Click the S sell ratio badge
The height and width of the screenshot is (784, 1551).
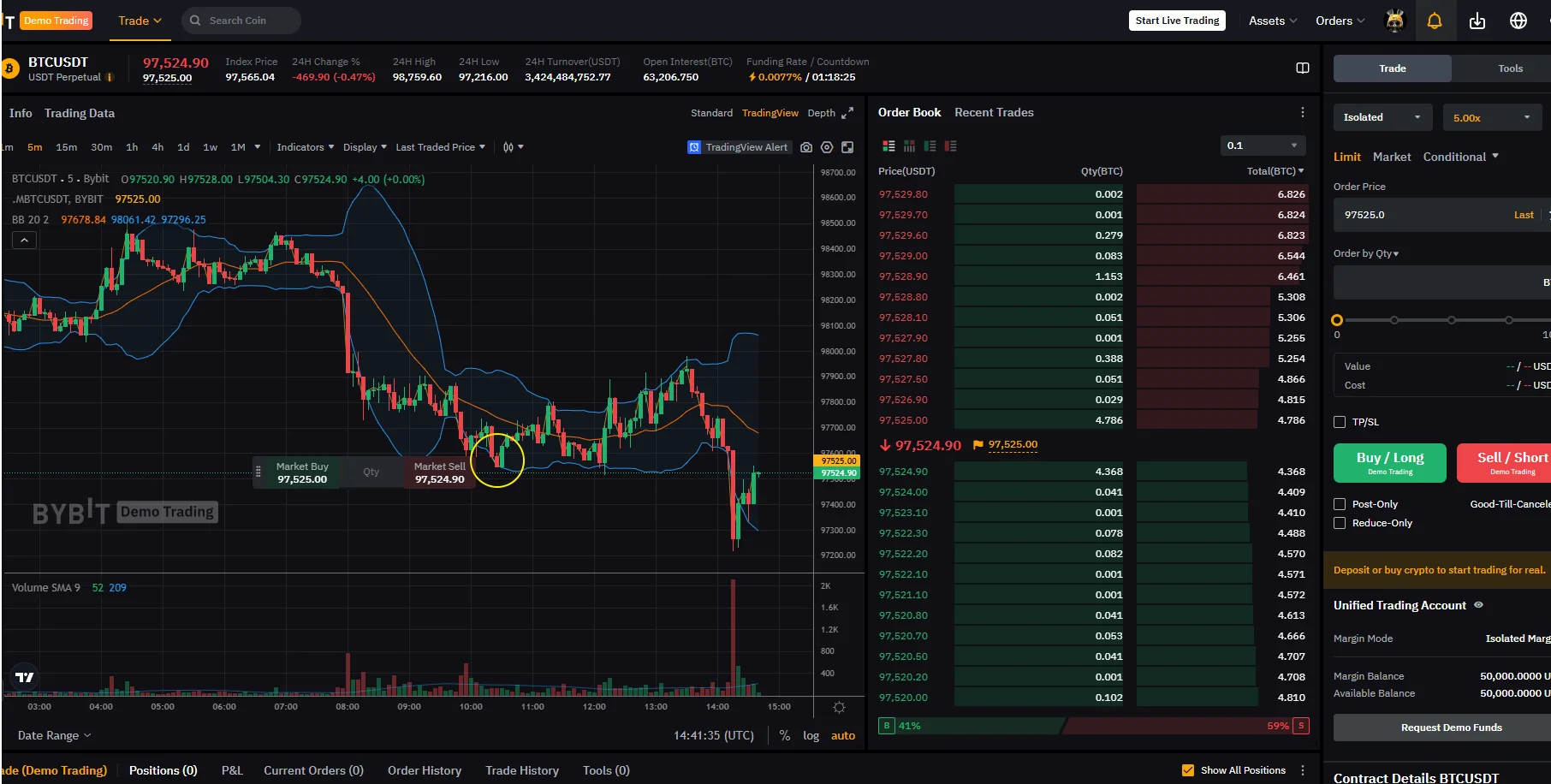coord(1301,726)
